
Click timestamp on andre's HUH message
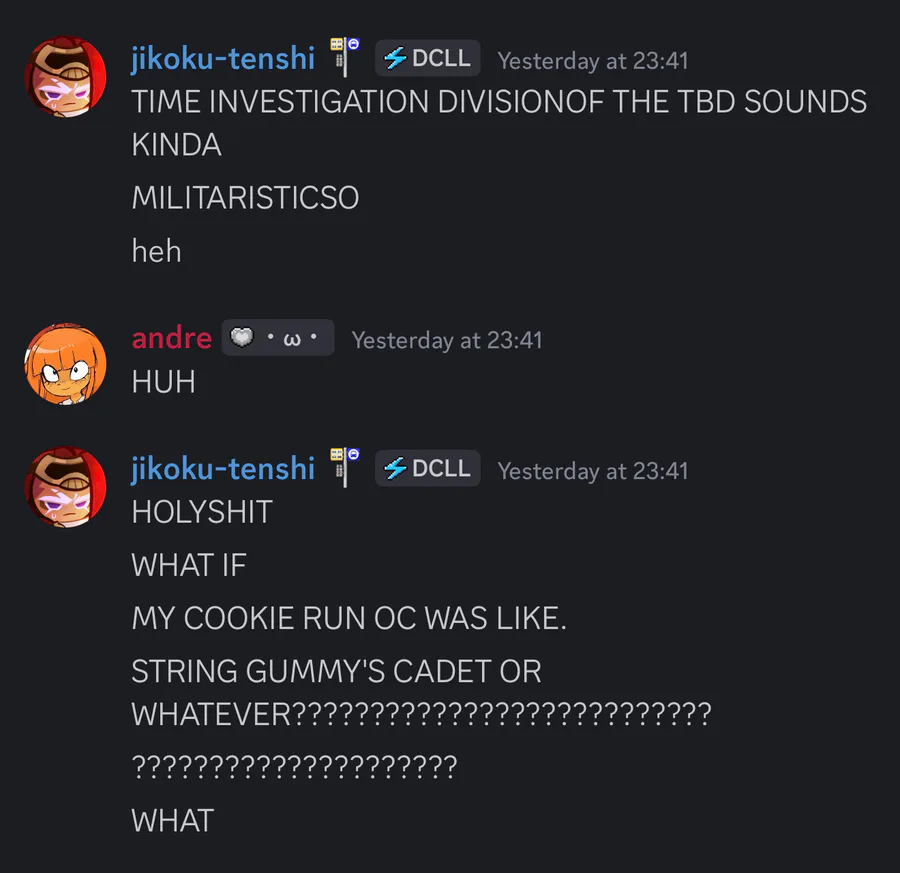point(447,340)
